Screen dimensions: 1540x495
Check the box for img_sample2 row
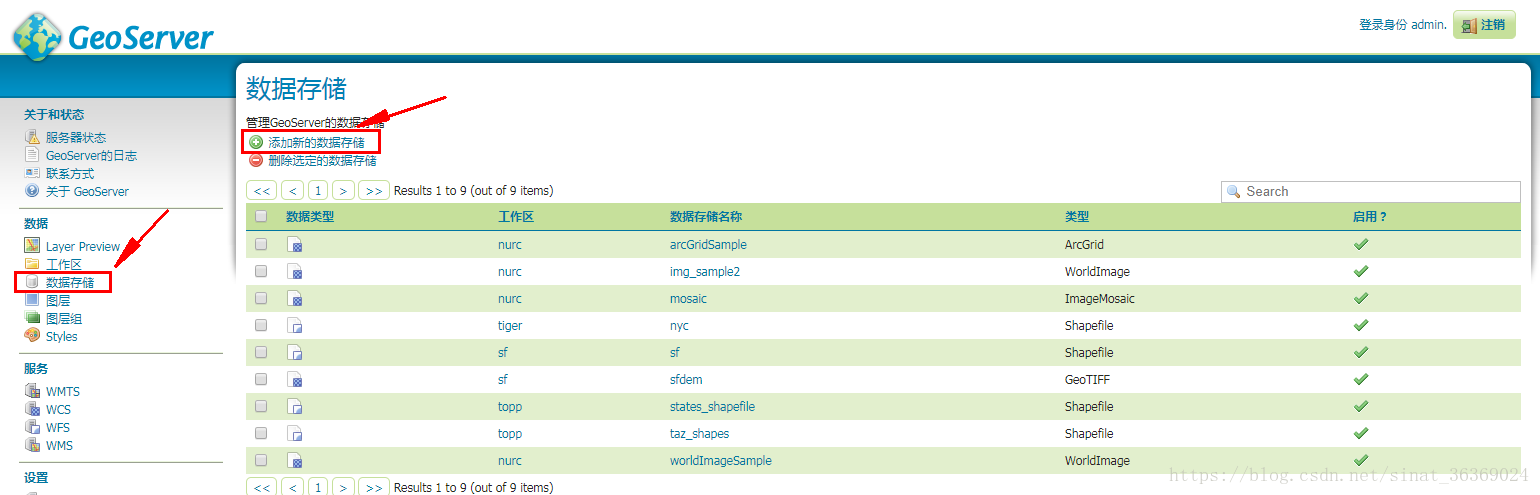pyautogui.click(x=261, y=271)
